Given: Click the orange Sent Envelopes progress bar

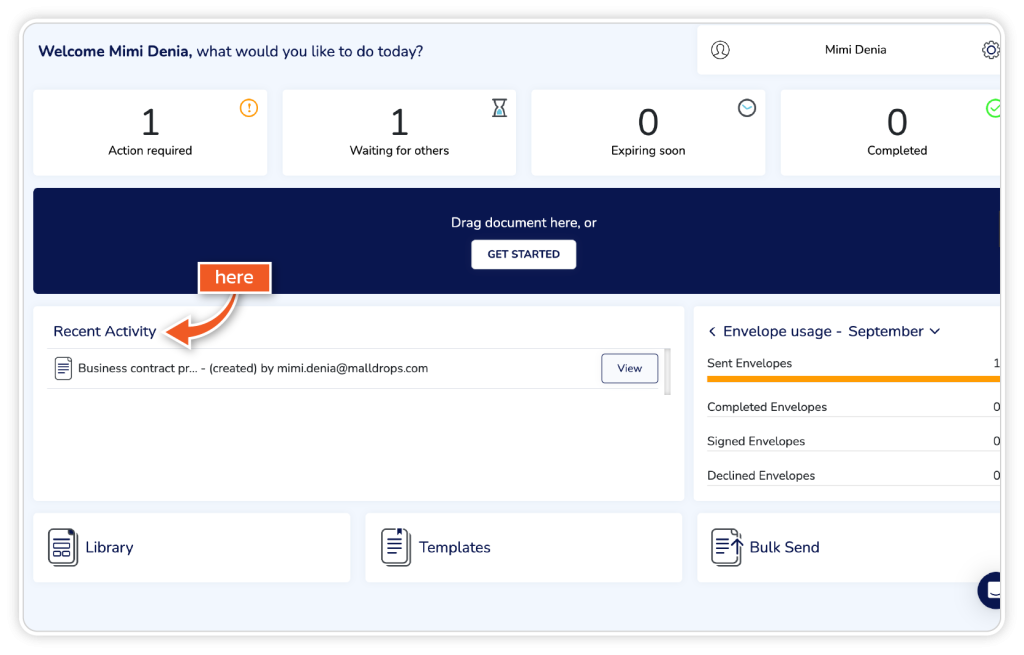Looking at the screenshot, I should click(850, 379).
